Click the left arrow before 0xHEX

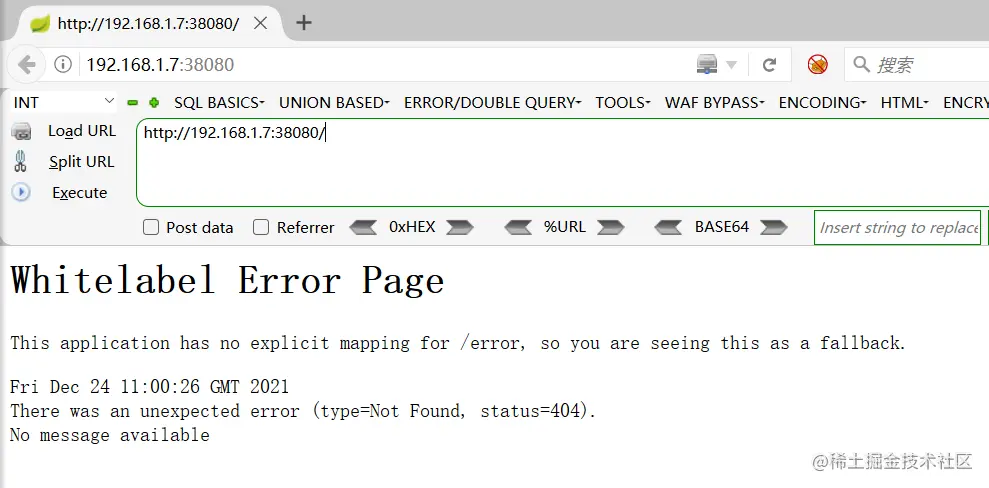363,227
